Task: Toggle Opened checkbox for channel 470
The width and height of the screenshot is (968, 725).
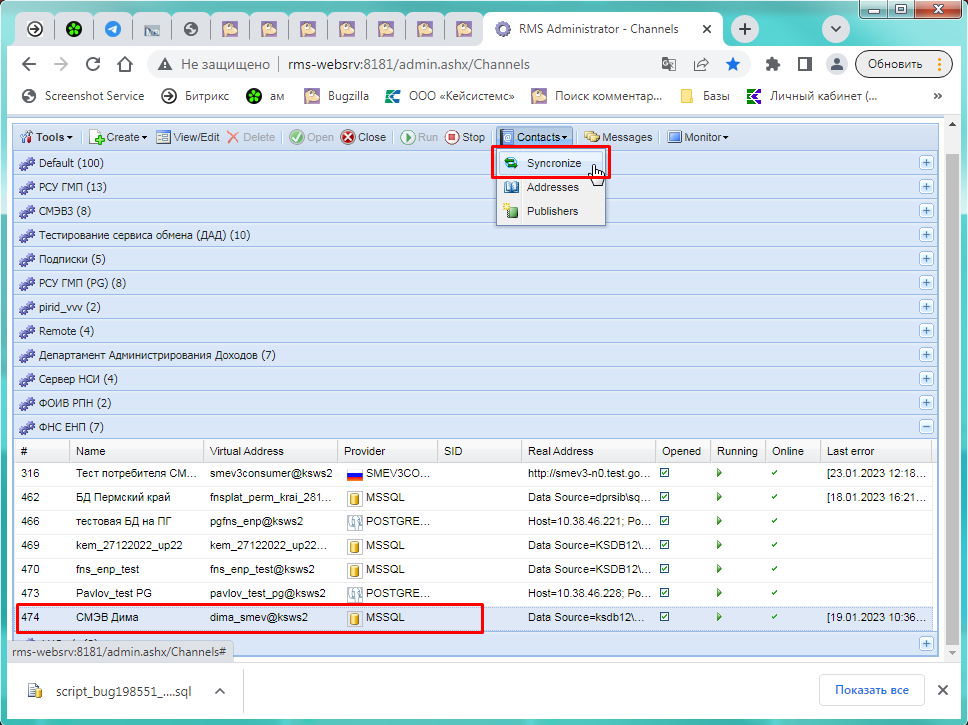Action: tap(665, 569)
